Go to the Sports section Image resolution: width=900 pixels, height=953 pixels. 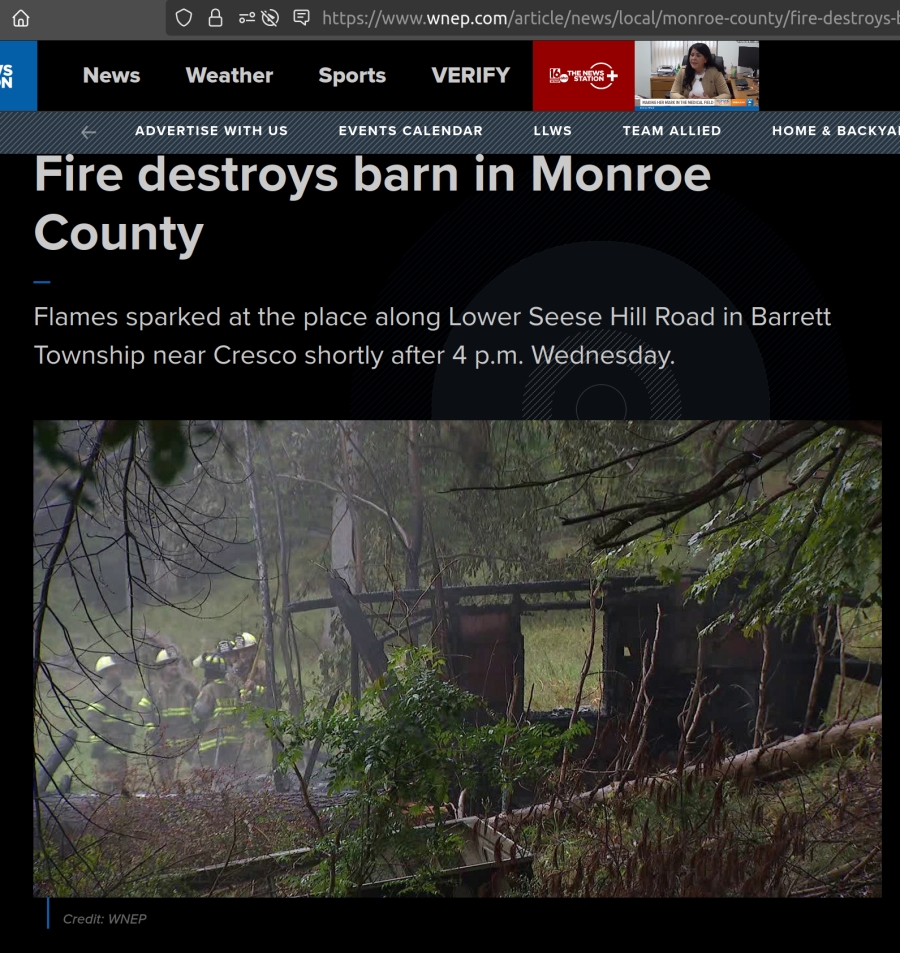click(x=352, y=75)
